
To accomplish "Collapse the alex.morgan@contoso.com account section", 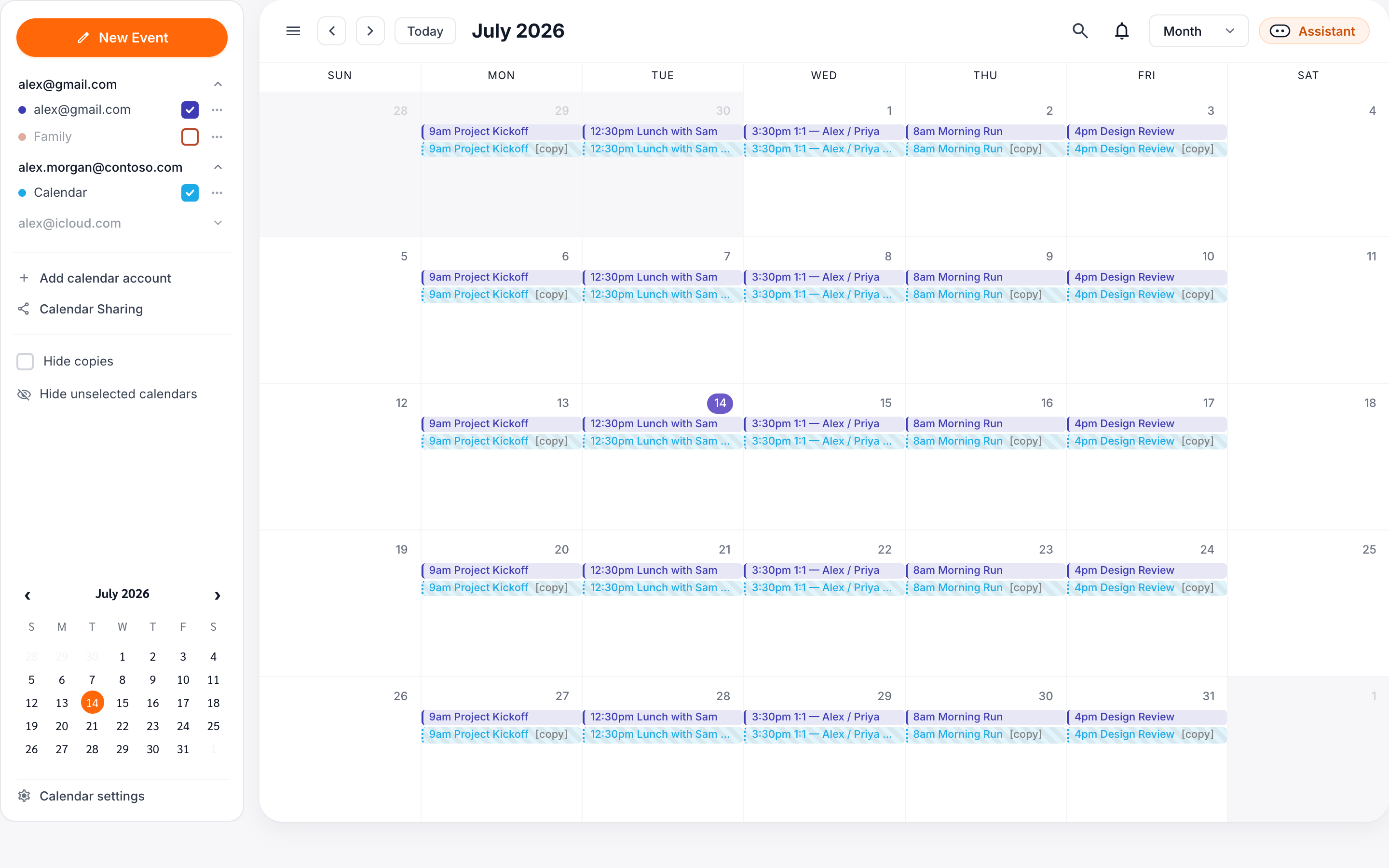I will tap(218, 167).
